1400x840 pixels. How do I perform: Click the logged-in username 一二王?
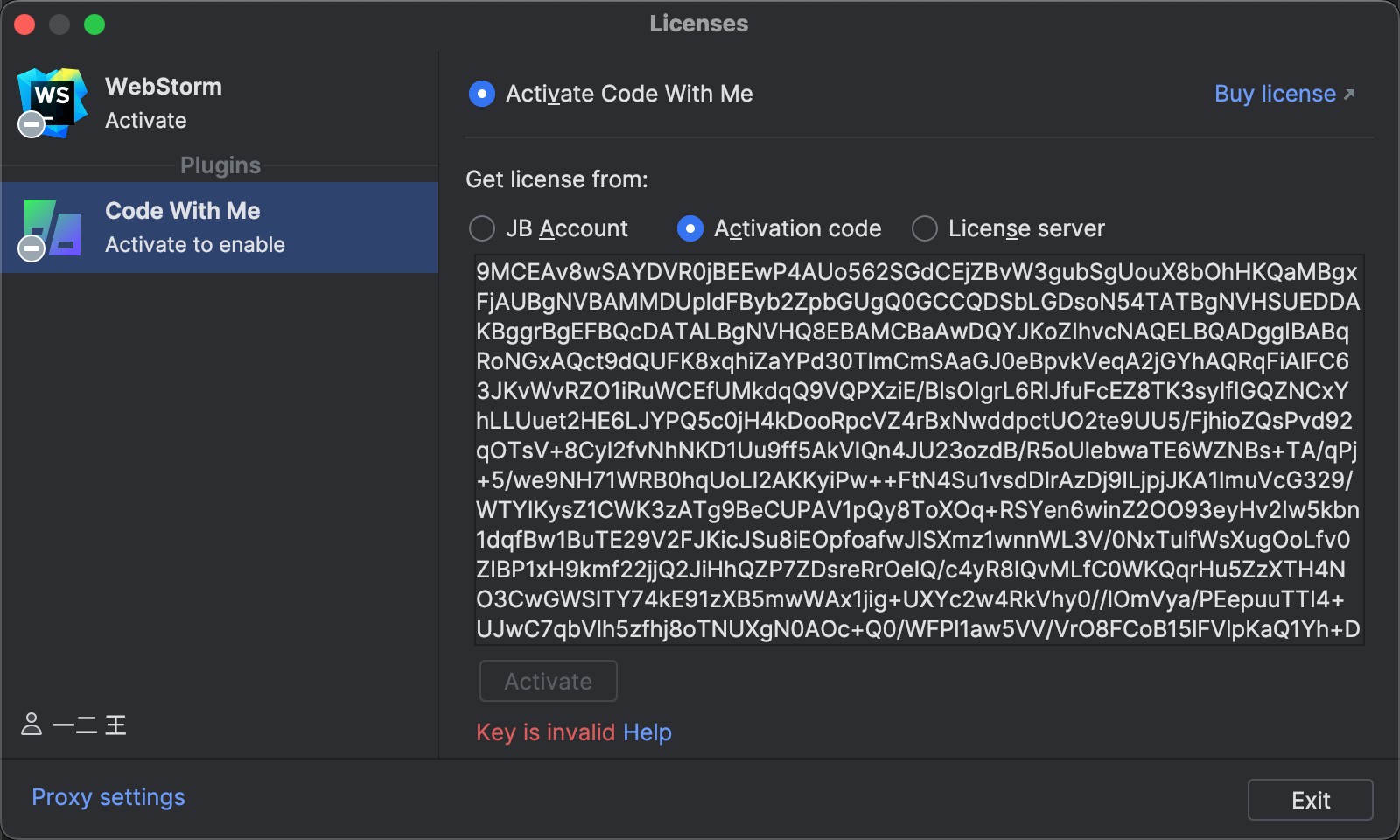tap(90, 725)
